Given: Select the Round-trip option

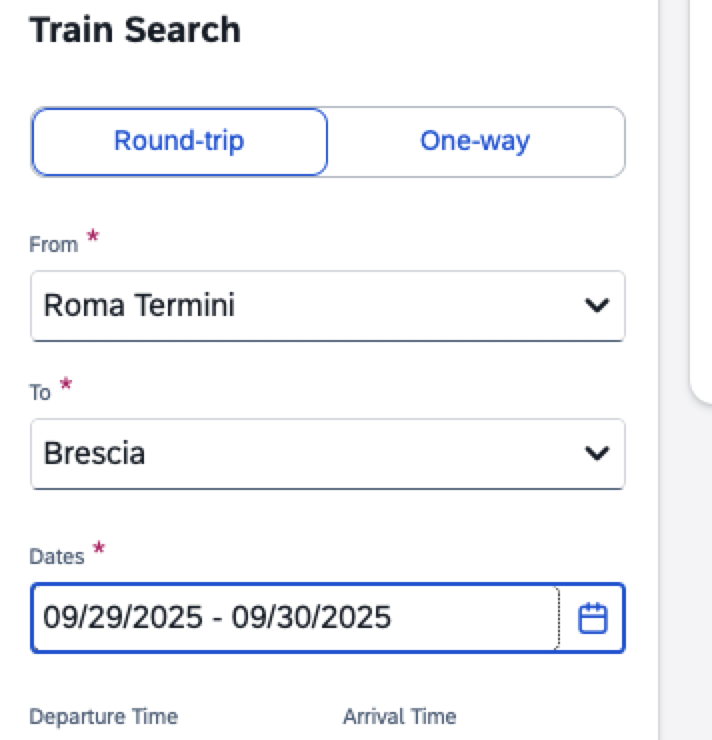Looking at the screenshot, I should coord(179,141).
